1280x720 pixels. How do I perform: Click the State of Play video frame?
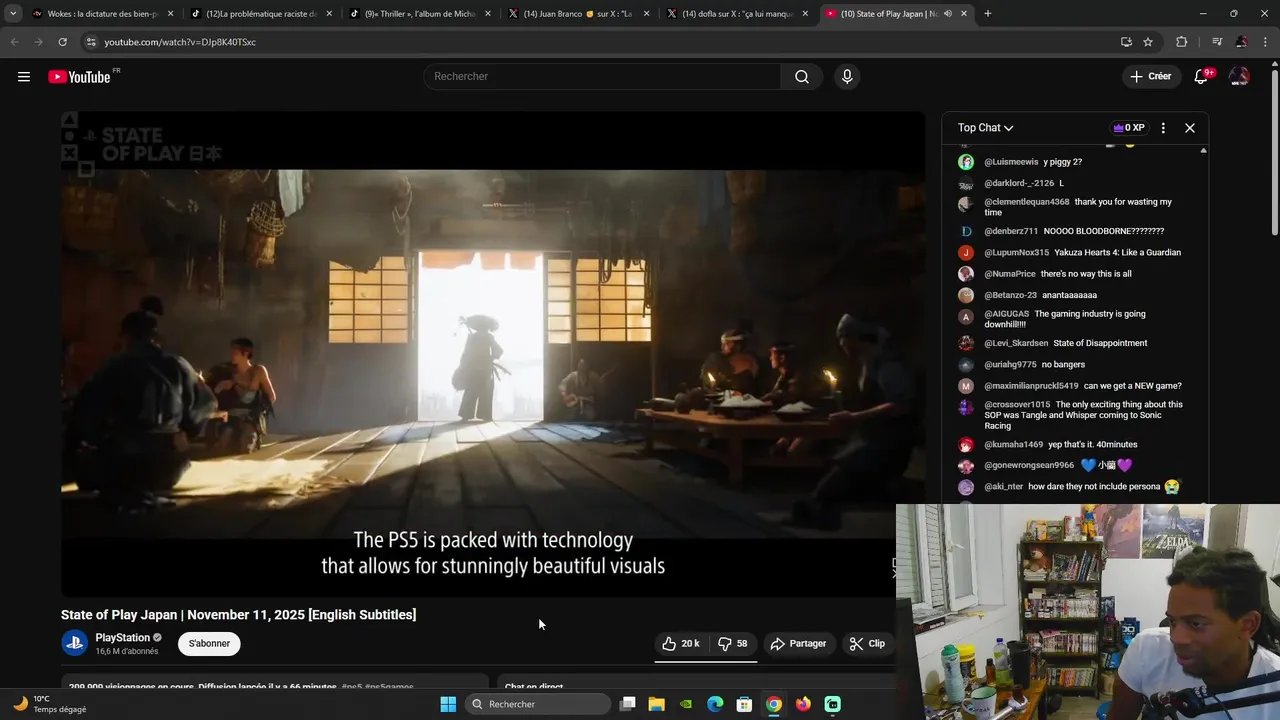[x=493, y=354]
